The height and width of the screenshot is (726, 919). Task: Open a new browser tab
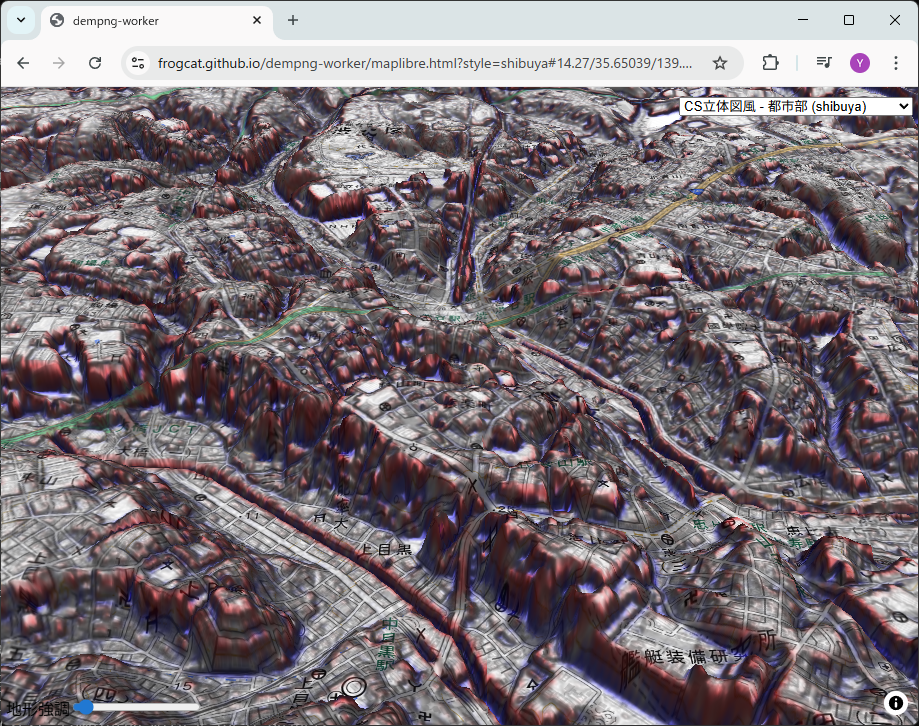(x=293, y=21)
